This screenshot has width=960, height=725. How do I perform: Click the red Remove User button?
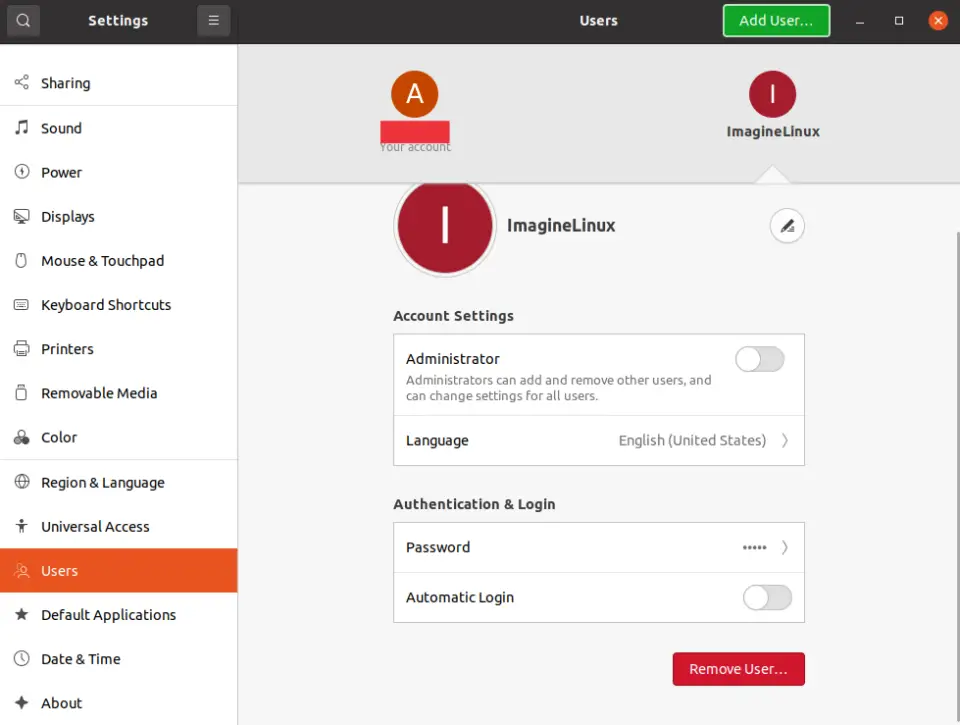point(738,669)
